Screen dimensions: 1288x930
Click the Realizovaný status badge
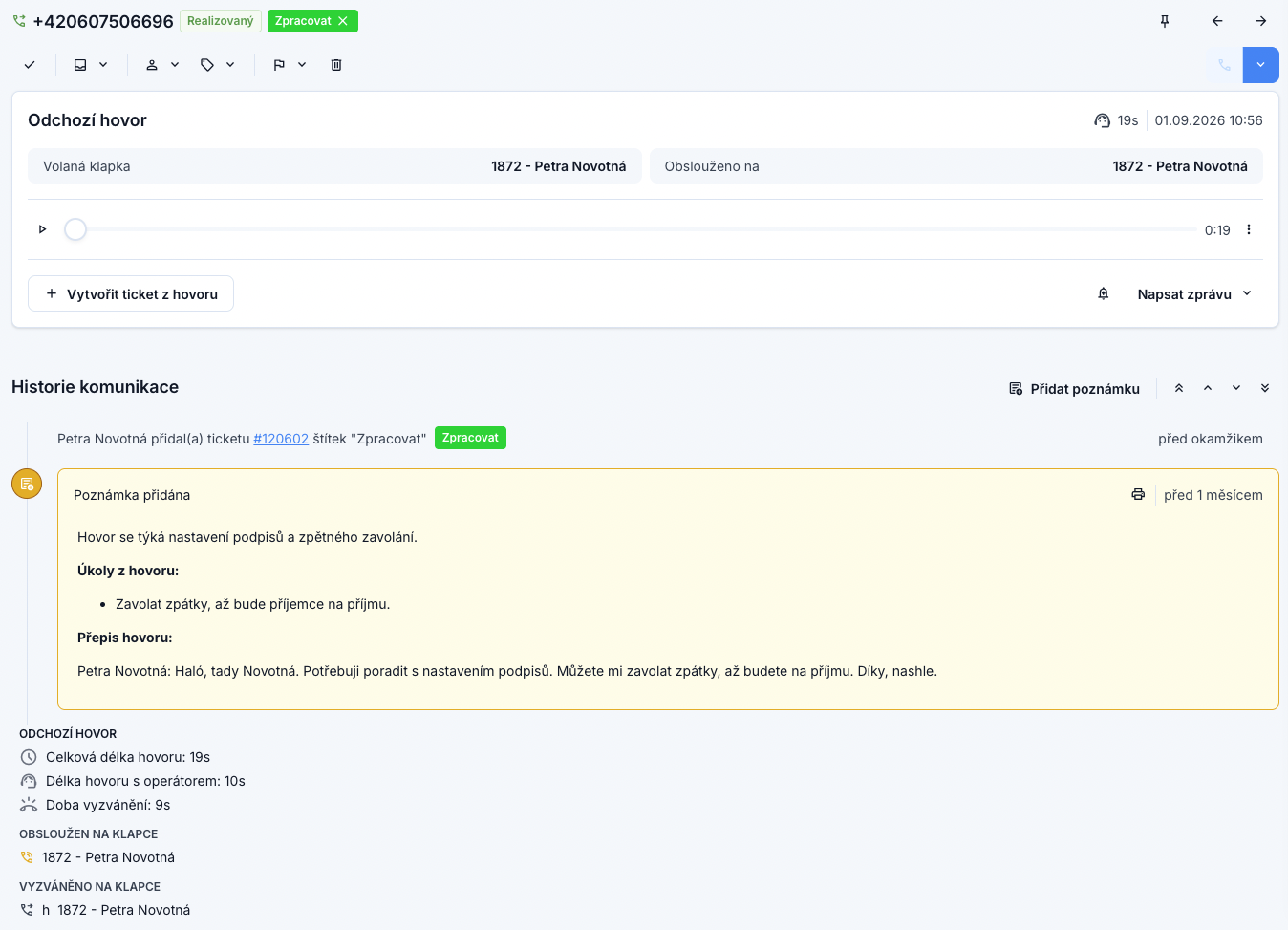221,21
